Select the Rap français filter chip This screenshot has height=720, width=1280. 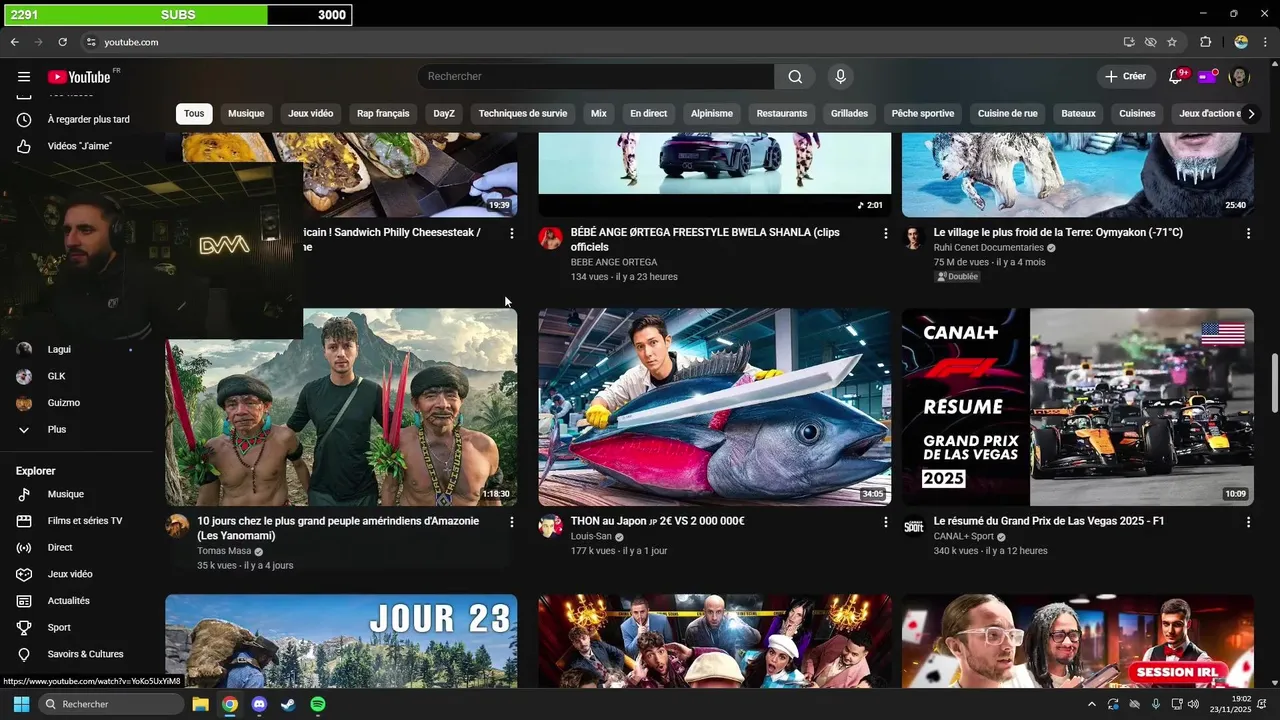pos(383,113)
